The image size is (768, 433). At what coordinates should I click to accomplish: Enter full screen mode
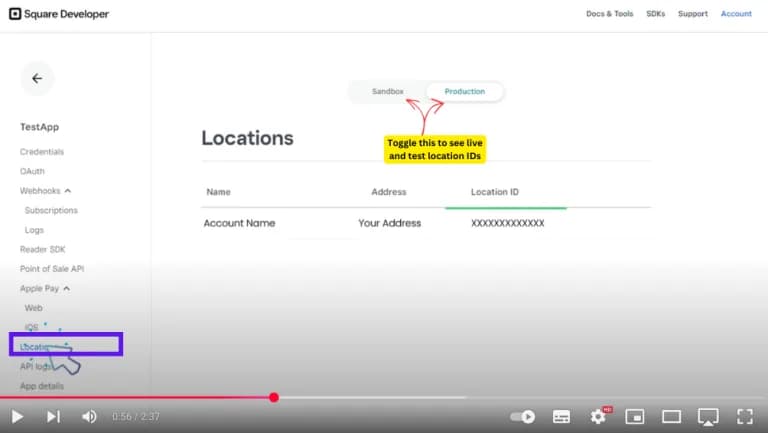click(x=745, y=416)
